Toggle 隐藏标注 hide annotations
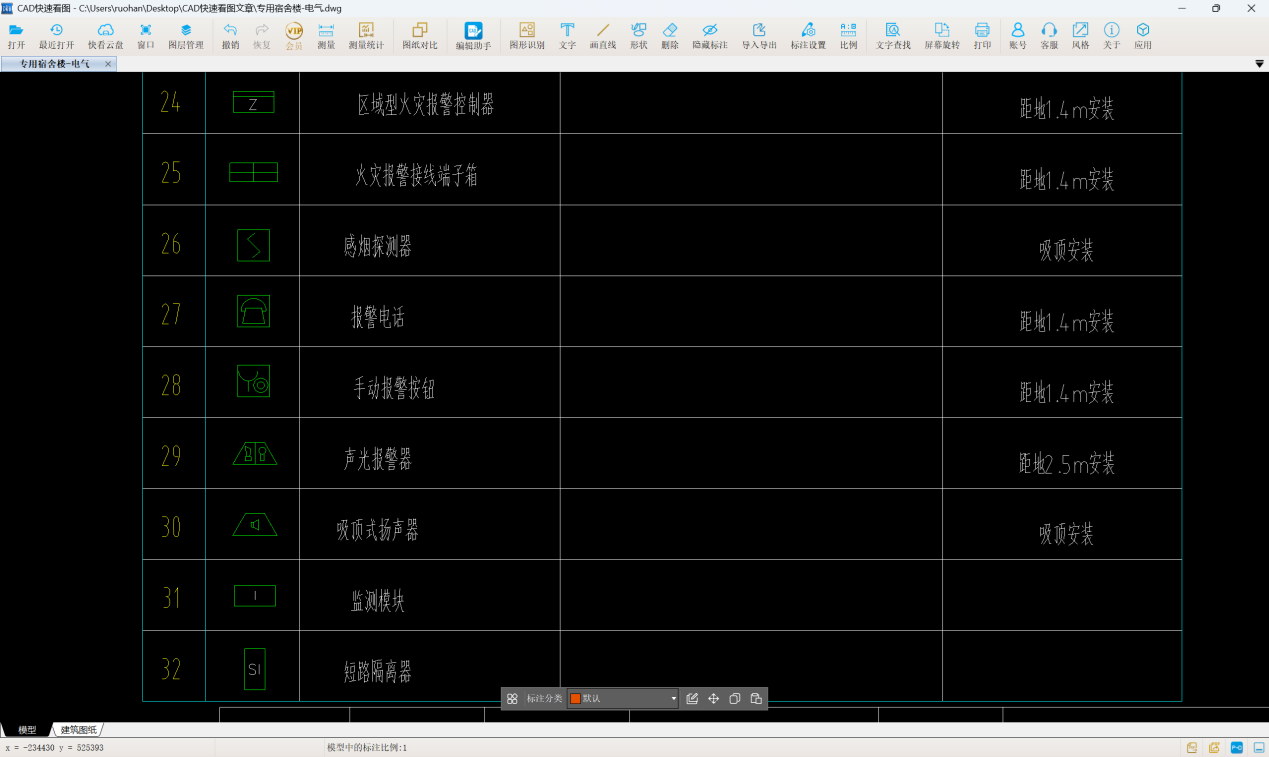This screenshot has width=1269, height=757. pyautogui.click(x=710, y=36)
